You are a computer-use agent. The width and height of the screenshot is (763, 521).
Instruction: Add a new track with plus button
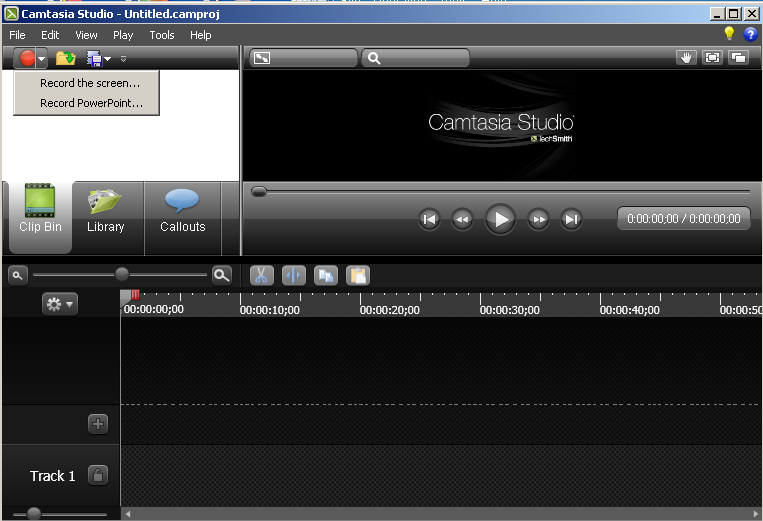point(98,424)
